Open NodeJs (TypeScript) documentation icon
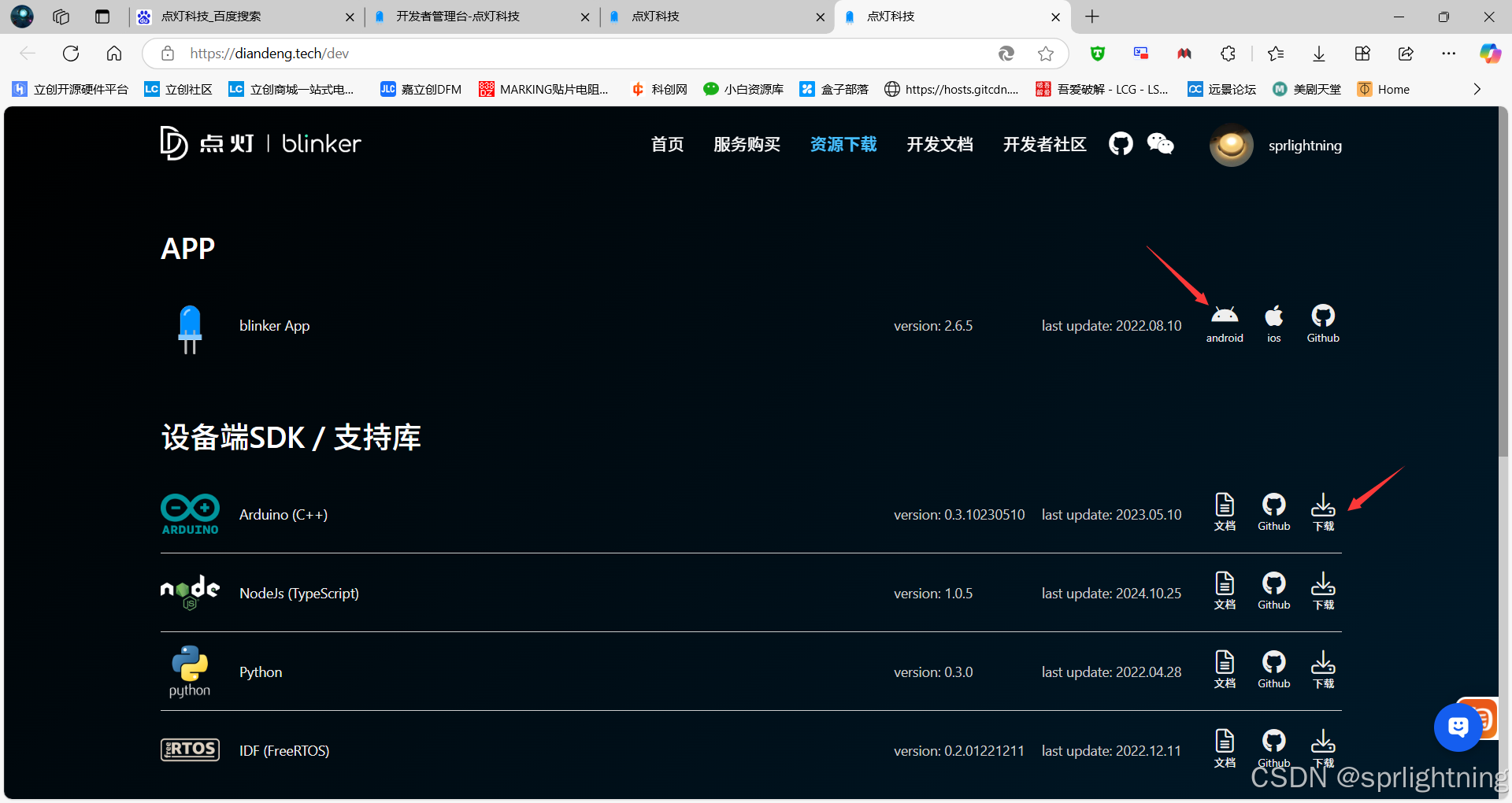The width and height of the screenshot is (1512, 803). point(1225,590)
